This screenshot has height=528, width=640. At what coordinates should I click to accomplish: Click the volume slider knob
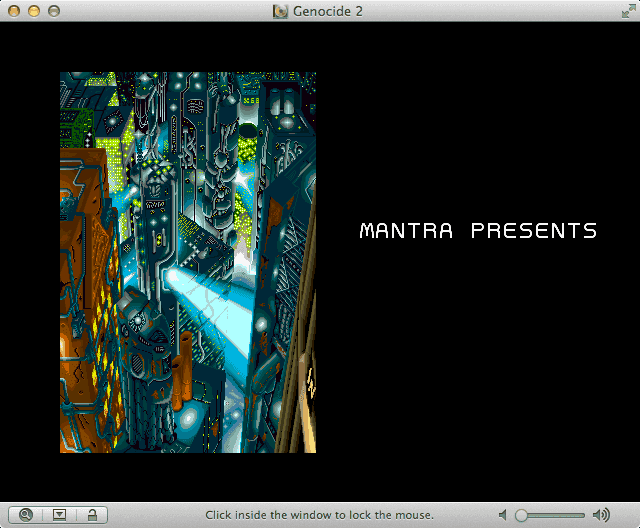pyautogui.click(x=521, y=515)
